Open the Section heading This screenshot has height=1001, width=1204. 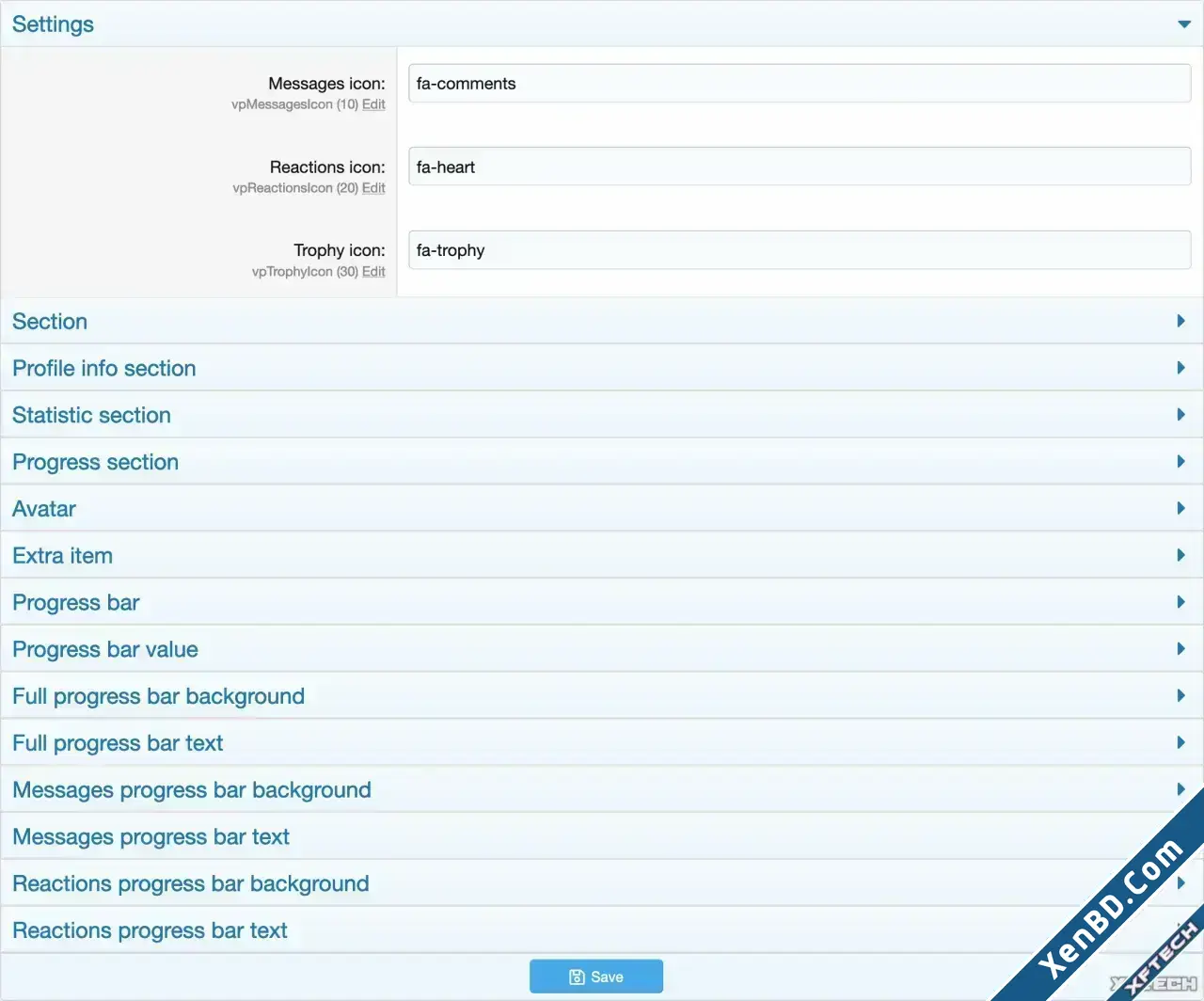point(50,322)
